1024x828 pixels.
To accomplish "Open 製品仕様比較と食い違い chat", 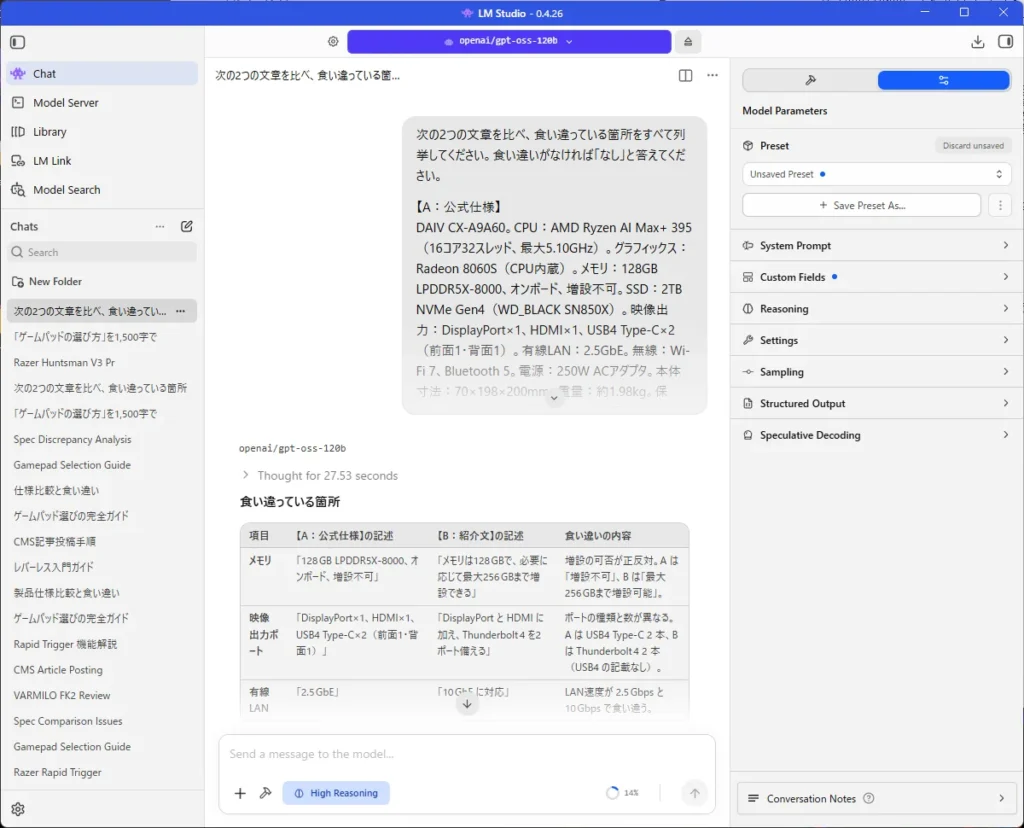I will coord(101,593).
